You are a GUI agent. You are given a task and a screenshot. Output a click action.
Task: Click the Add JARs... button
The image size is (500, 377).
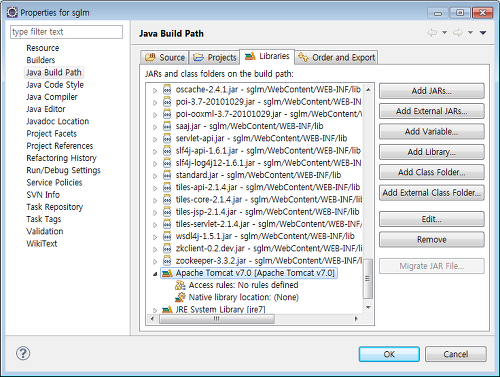432,91
